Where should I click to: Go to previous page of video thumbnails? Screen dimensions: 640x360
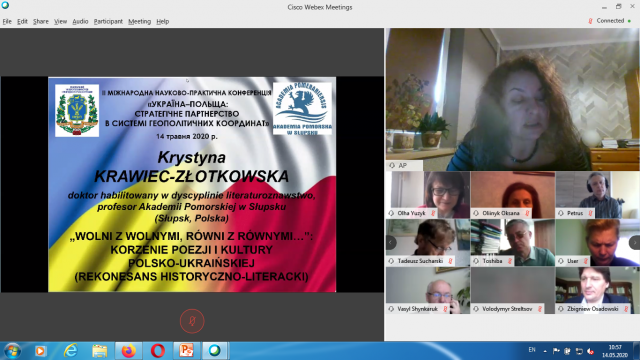point(391,242)
